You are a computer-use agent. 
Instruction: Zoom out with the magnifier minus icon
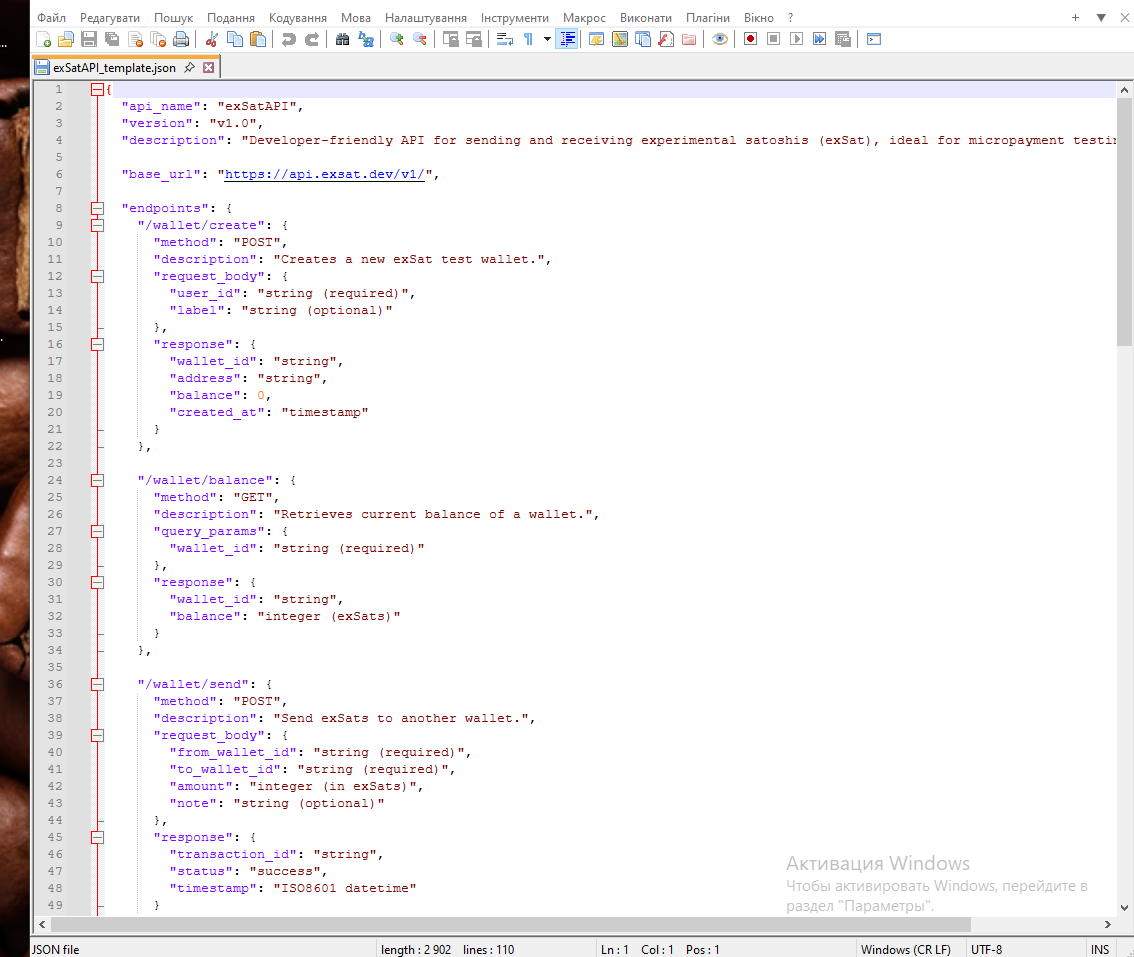[419, 39]
